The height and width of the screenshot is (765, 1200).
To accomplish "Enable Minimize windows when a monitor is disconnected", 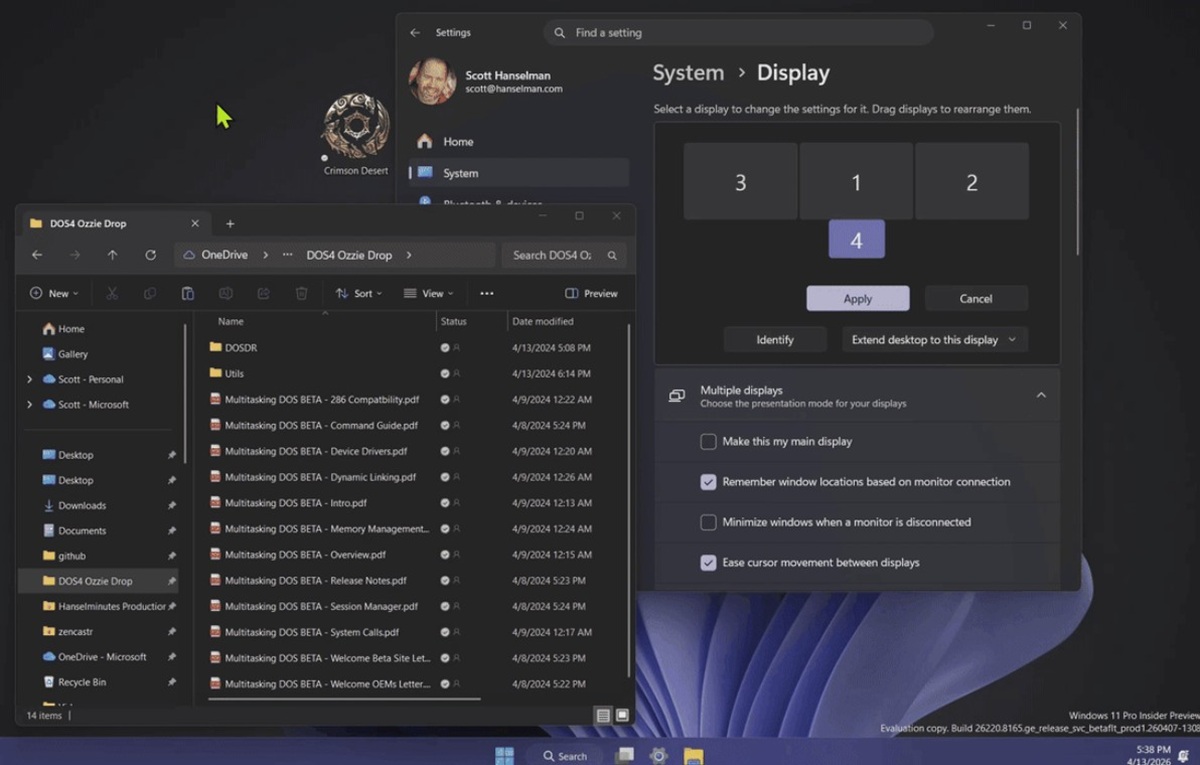I will pos(709,521).
